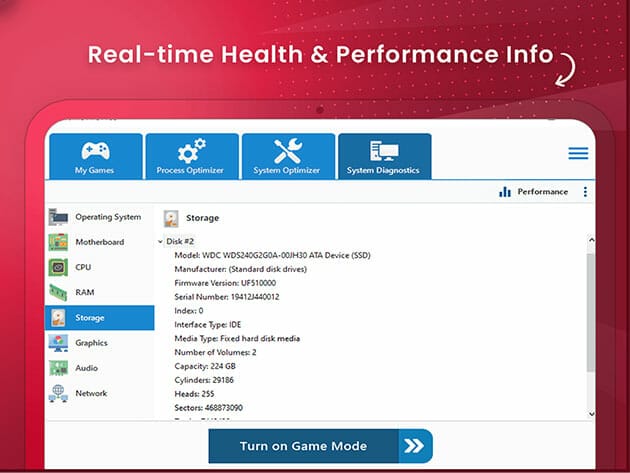Click the Performance bar chart icon
630x473 pixels.
pos(505,192)
